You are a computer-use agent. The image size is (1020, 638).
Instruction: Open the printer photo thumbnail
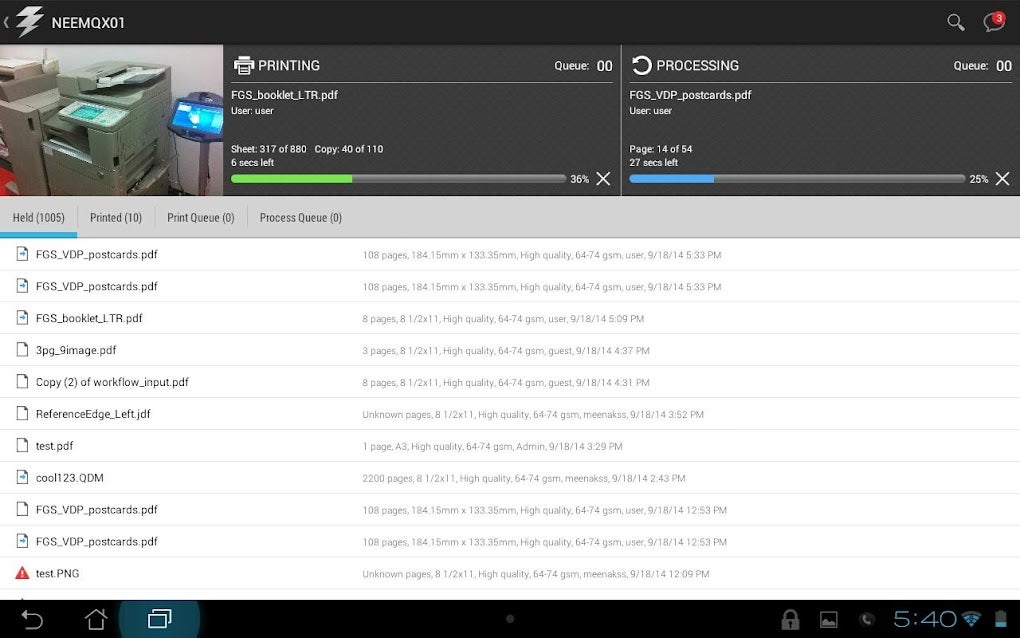tap(111, 120)
